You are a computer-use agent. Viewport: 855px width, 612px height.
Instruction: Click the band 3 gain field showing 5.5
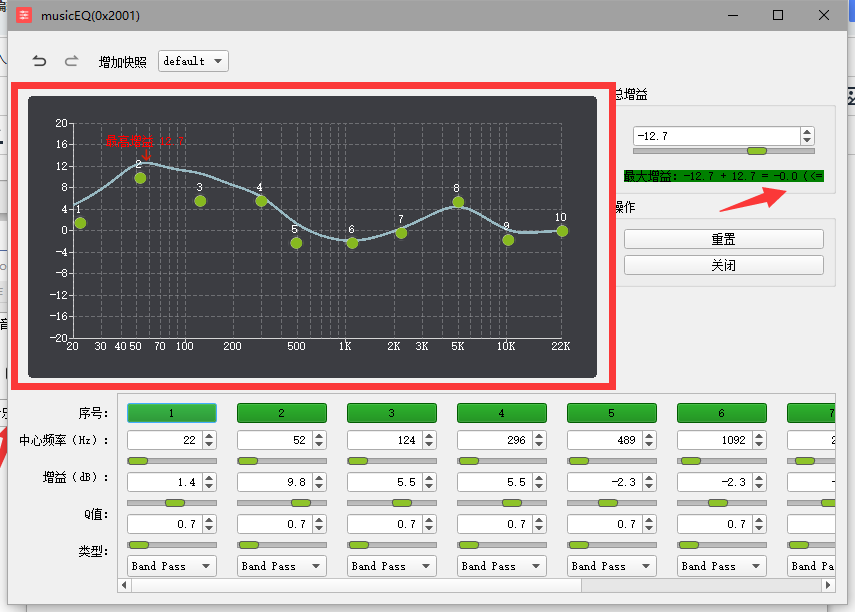pos(385,482)
